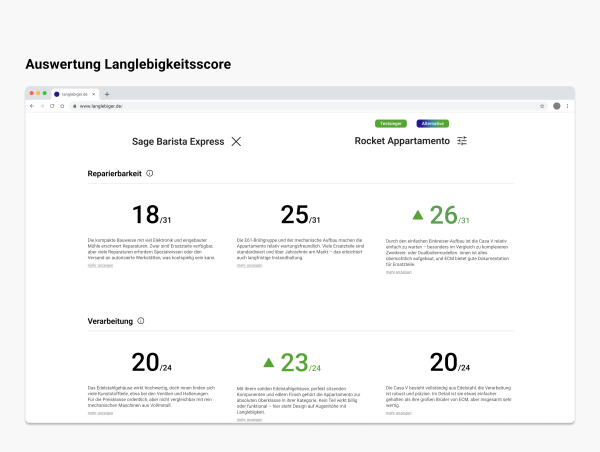Remove Sage Barista Express with X icon
Viewport: 600px width, 452px height.
pos(236,142)
